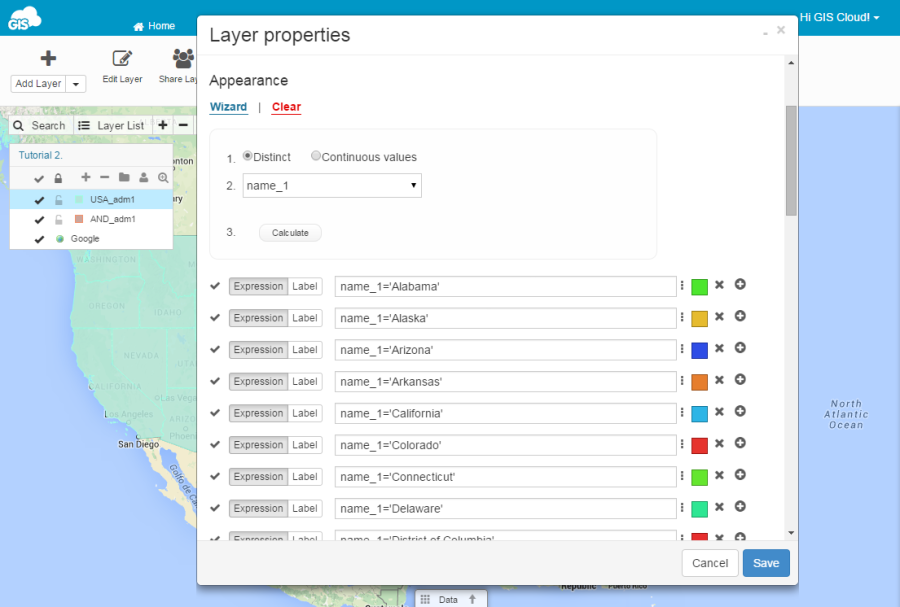Select the Continuous values radio button

tap(316, 155)
